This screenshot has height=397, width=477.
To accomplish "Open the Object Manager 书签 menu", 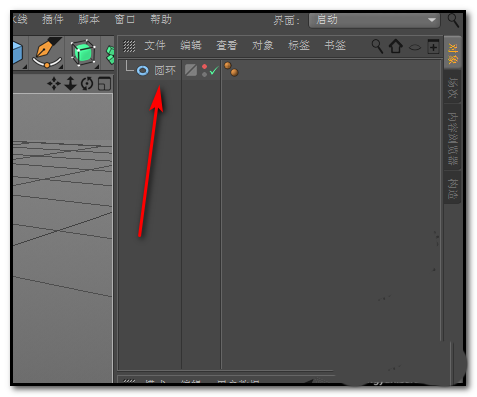I will 335,45.
